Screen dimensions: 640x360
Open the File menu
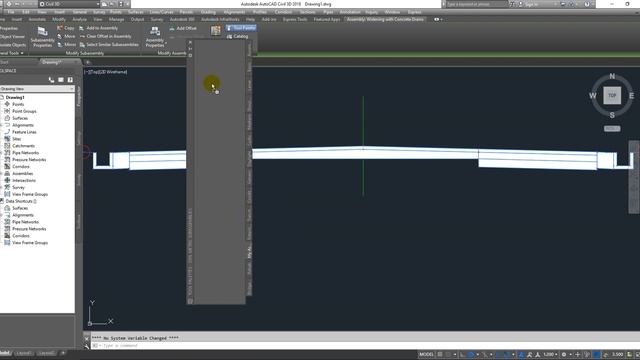(x=11, y=12)
